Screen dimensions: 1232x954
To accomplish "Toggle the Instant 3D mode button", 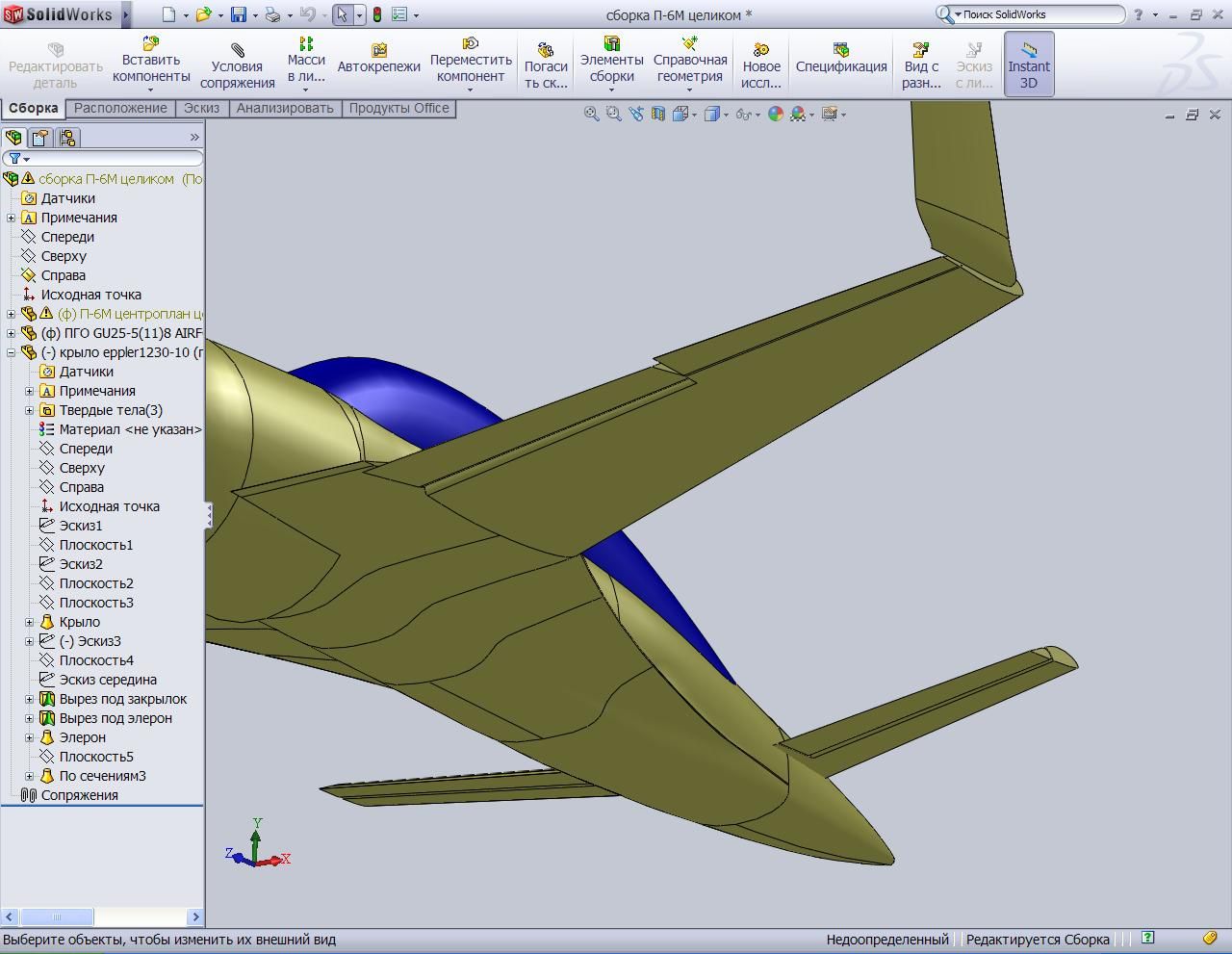I will (x=1028, y=64).
